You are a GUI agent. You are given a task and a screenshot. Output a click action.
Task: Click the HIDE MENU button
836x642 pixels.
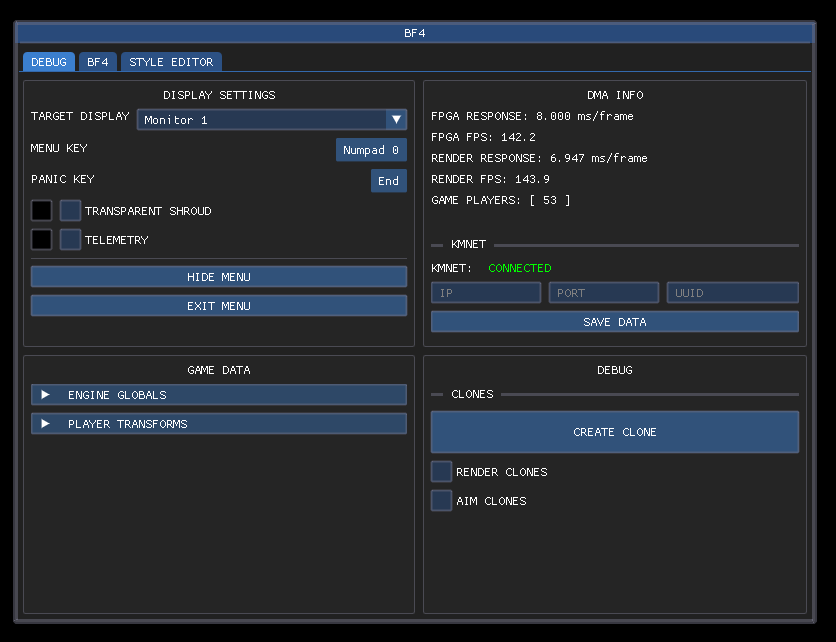pyautogui.click(x=219, y=277)
